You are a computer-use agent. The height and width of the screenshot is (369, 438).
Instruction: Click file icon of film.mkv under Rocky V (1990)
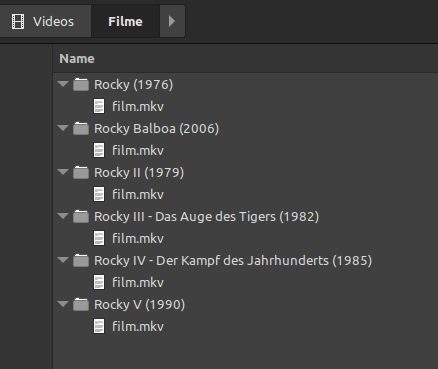99,326
